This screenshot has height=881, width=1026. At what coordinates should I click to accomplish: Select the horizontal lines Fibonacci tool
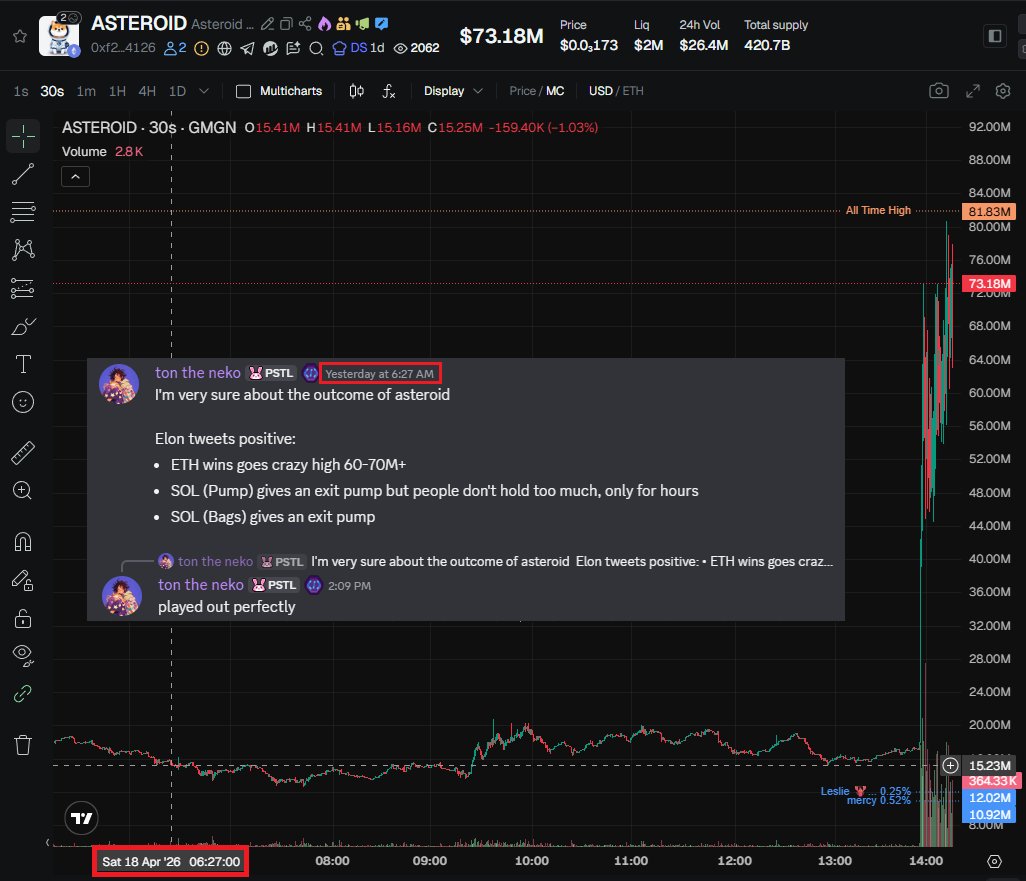coord(24,212)
